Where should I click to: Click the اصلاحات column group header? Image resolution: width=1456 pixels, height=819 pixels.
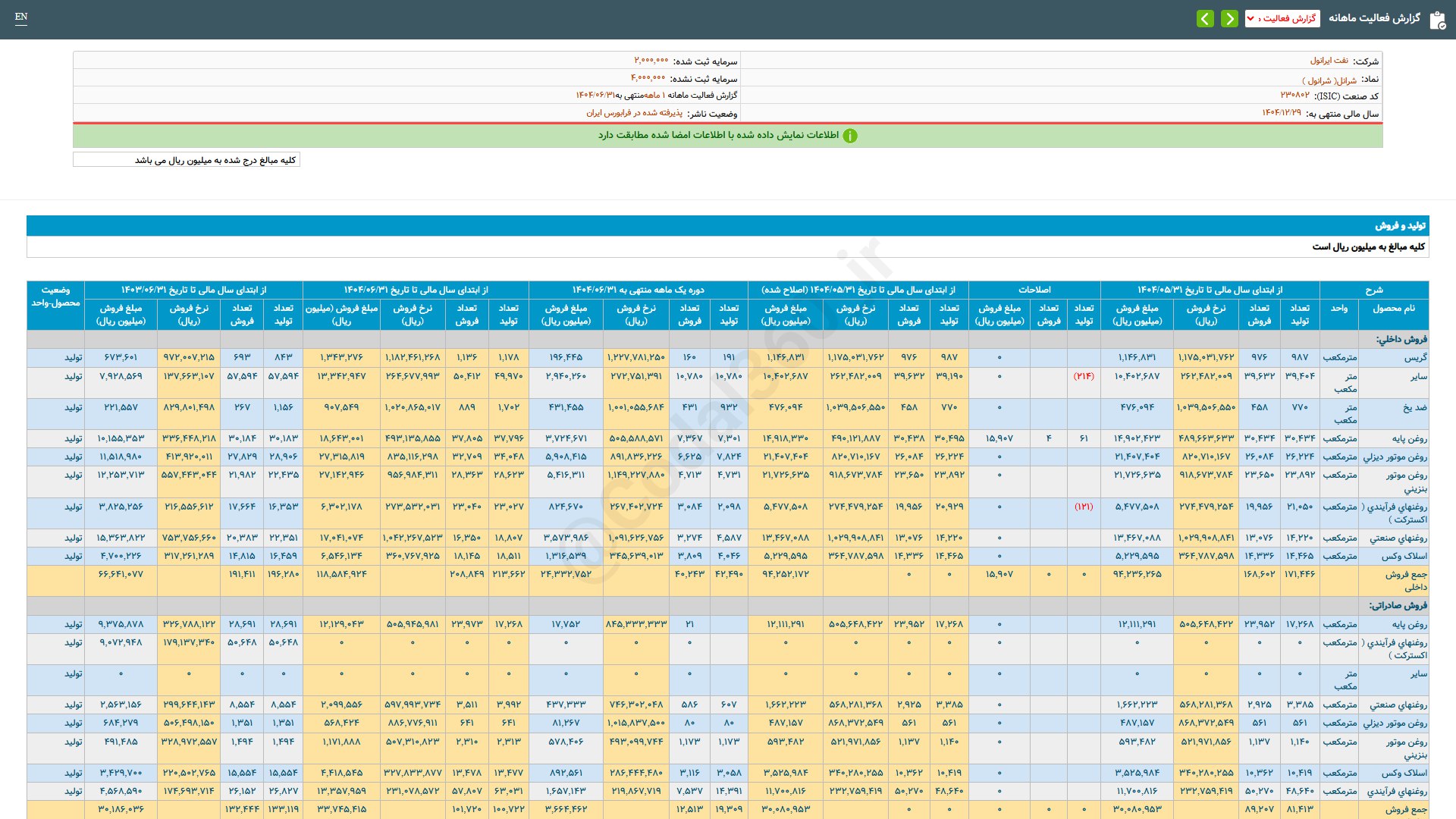click(1034, 290)
